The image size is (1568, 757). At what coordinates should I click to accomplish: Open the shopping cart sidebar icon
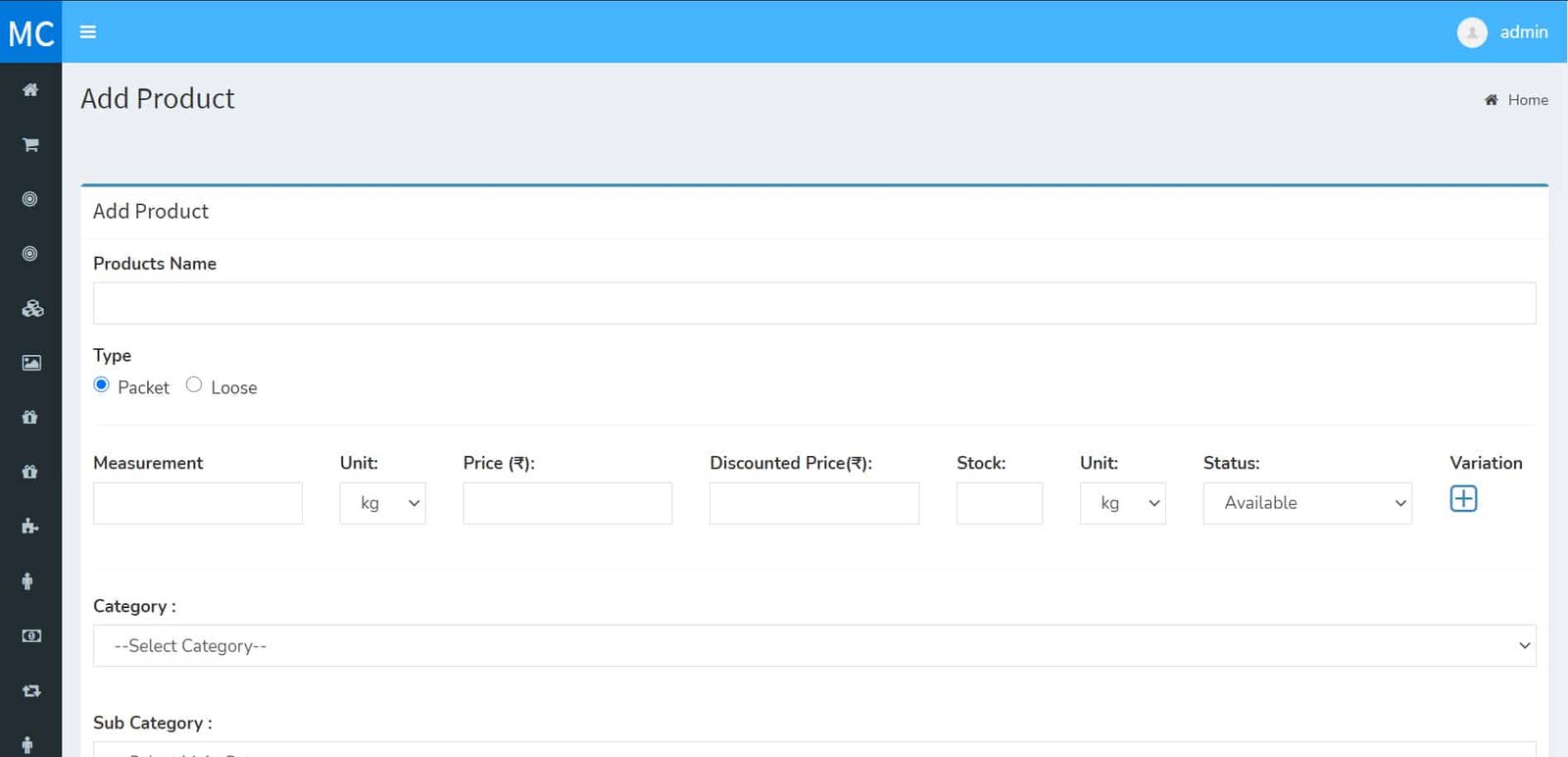point(30,145)
